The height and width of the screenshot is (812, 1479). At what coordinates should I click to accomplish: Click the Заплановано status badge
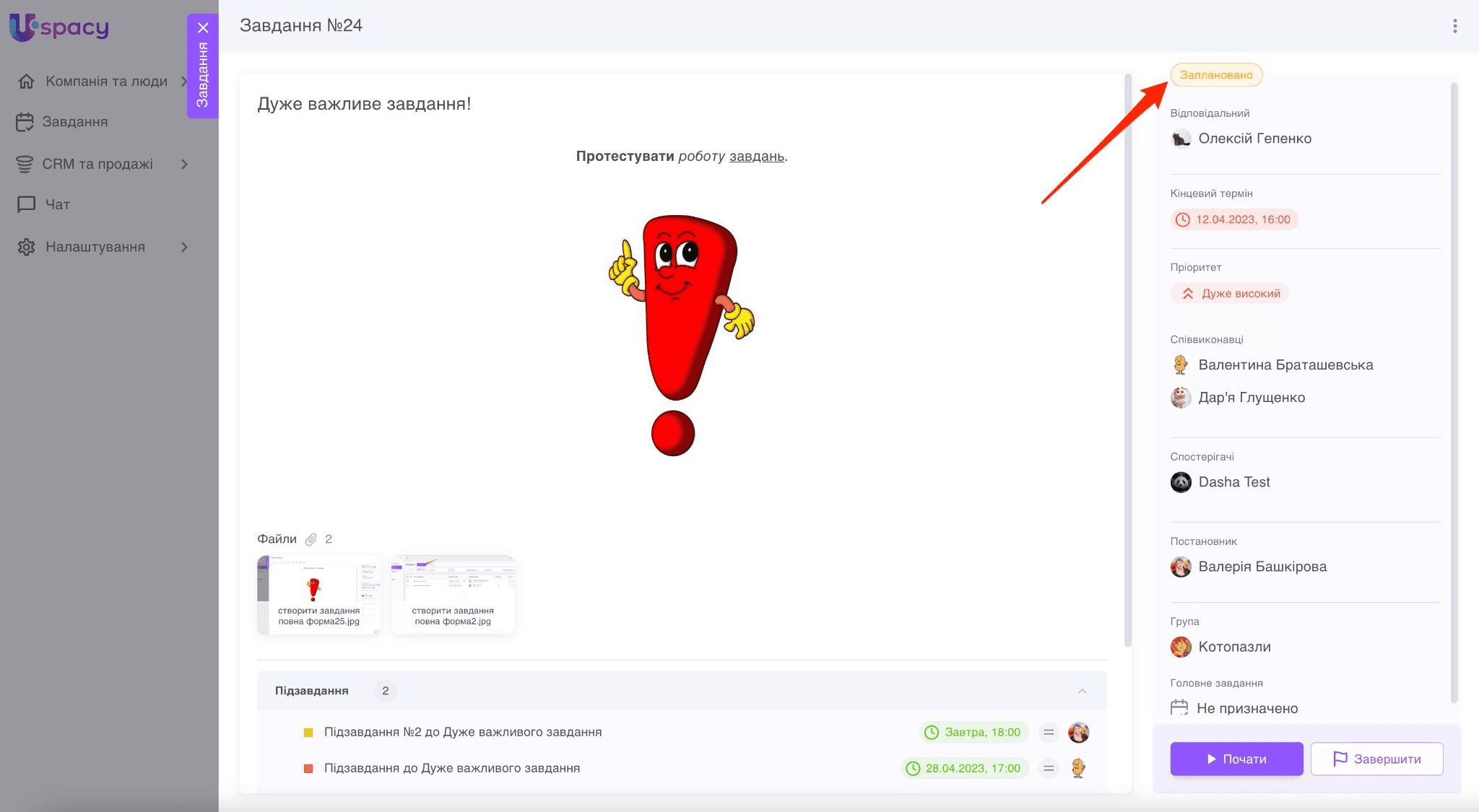[1216, 75]
